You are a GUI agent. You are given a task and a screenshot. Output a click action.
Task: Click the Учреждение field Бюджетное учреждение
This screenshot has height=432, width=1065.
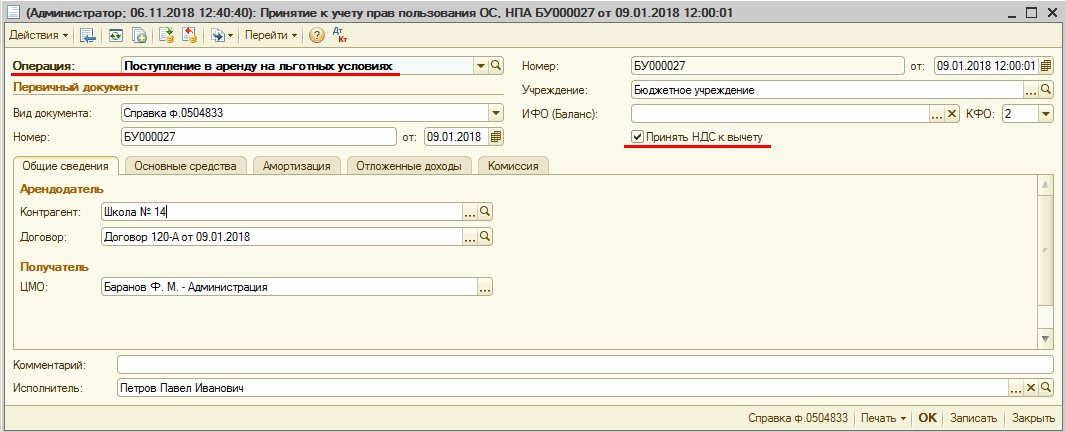click(827, 90)
